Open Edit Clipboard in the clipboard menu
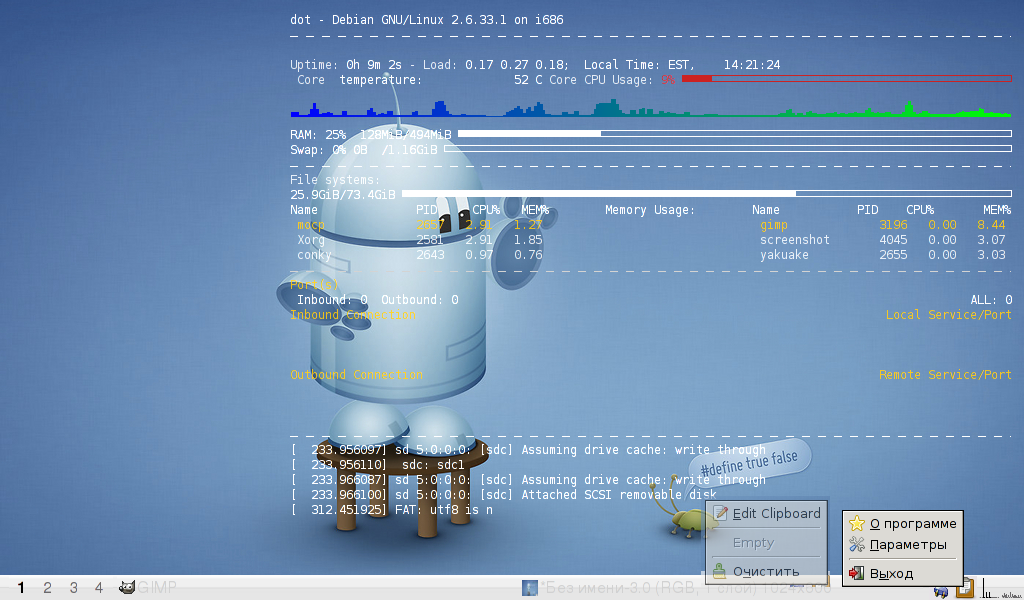Screen dimensions: 1024x600 pyautogui.click(x=766, y=513)
